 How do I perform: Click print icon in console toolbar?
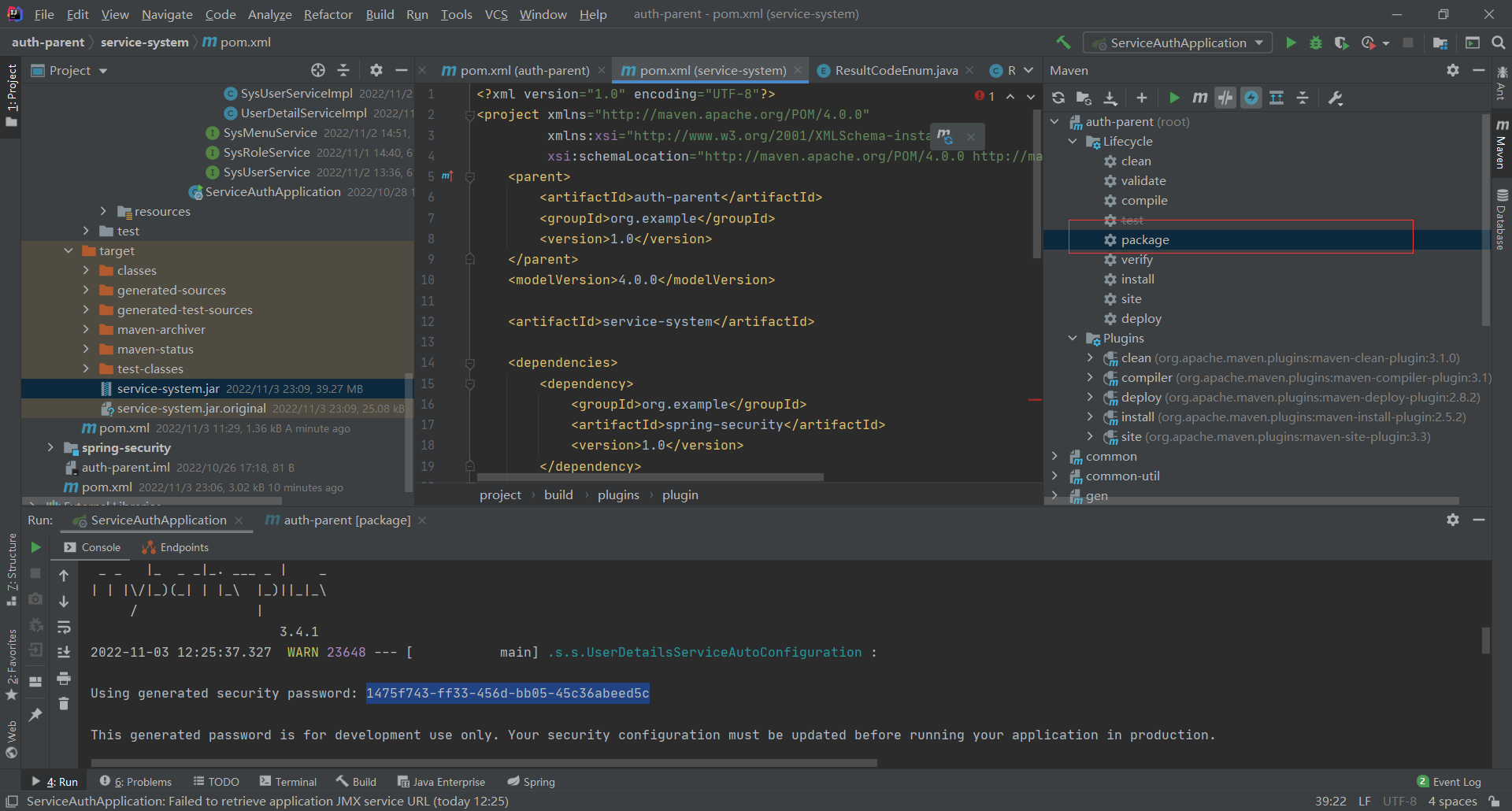click(x=64, y=678)
